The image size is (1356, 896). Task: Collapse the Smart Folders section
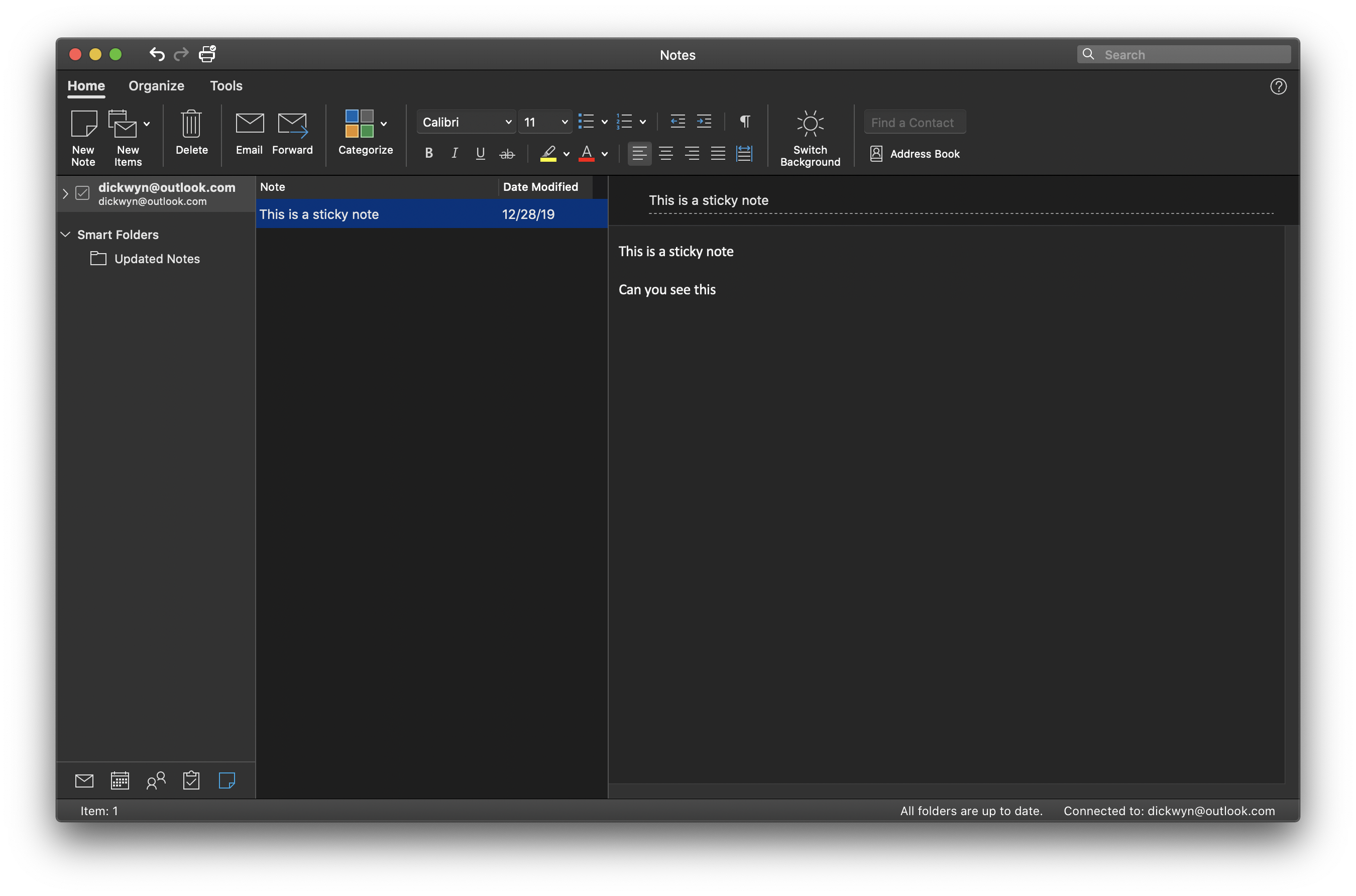(65, 234)
